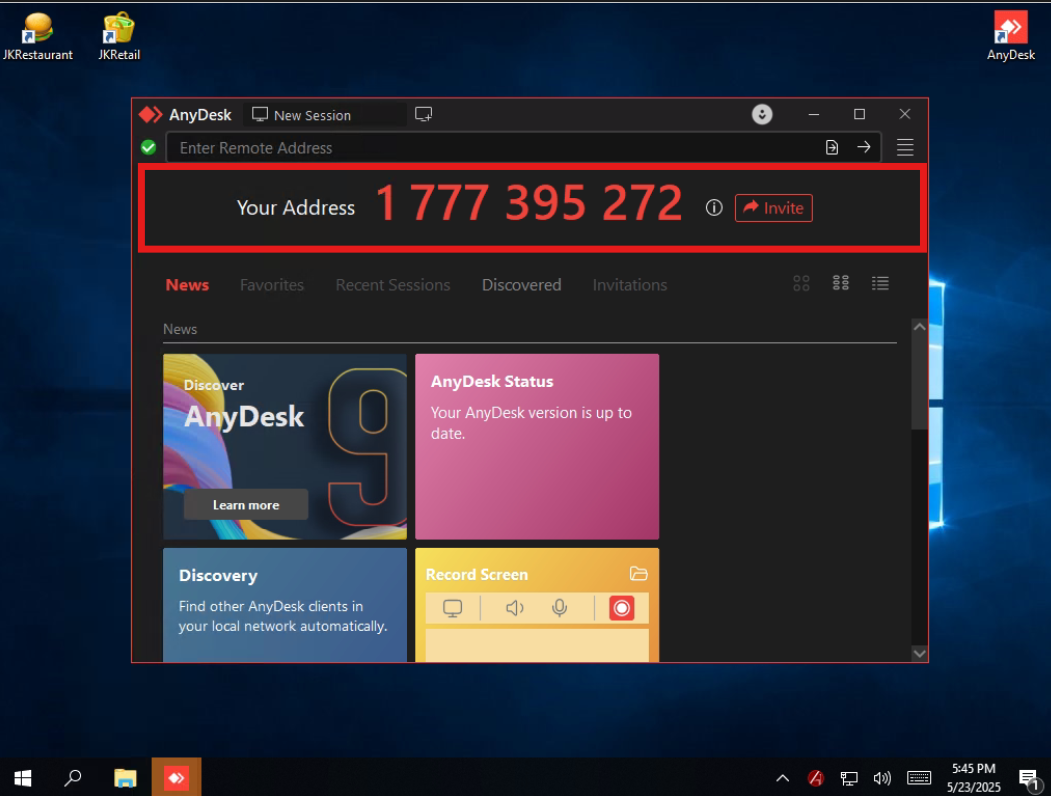The image size is (1051, 796).
Task: Open the JKRetail desktop shortcut
Action: (119, 37)
